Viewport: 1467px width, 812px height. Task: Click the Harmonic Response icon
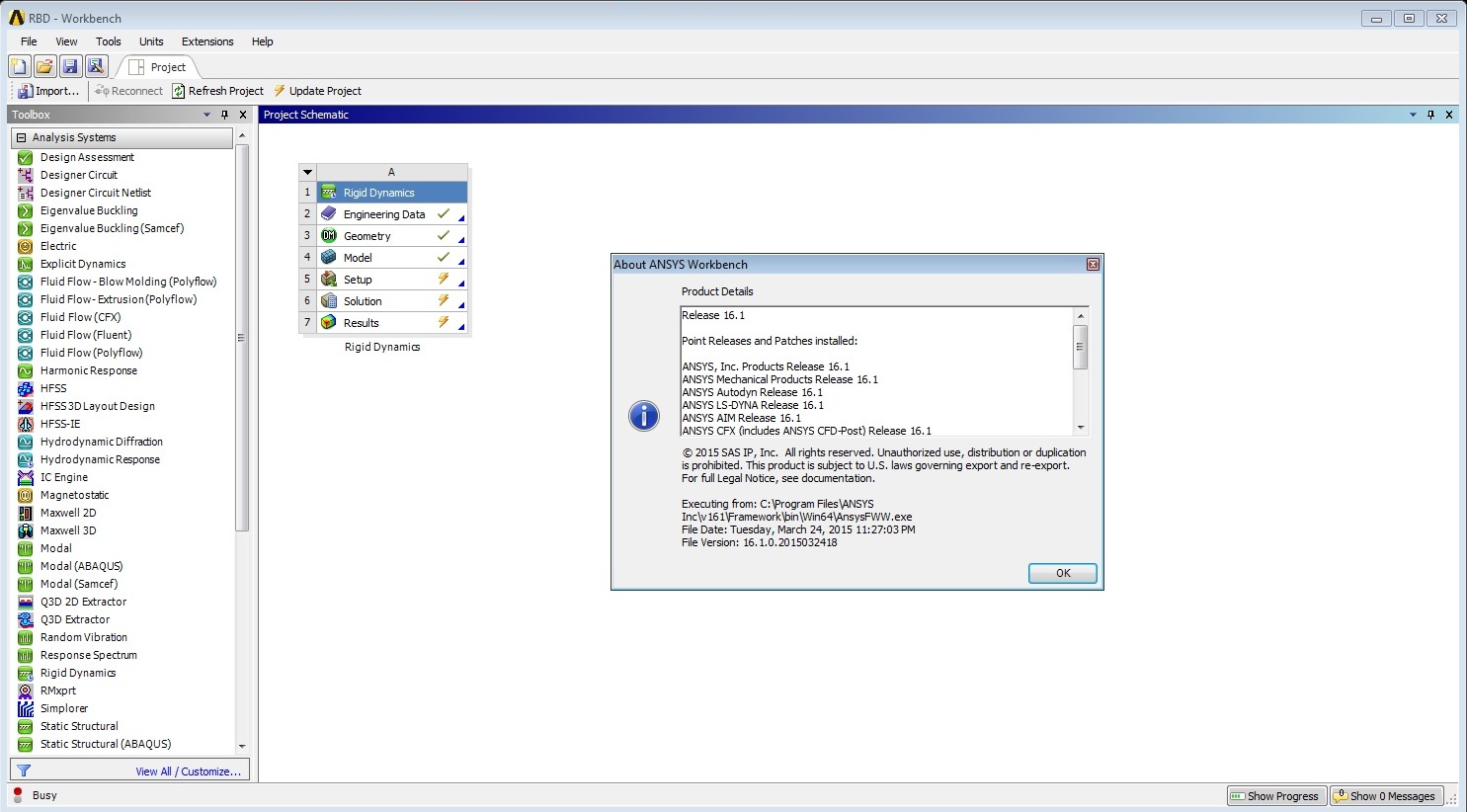[x=26, y=370]
